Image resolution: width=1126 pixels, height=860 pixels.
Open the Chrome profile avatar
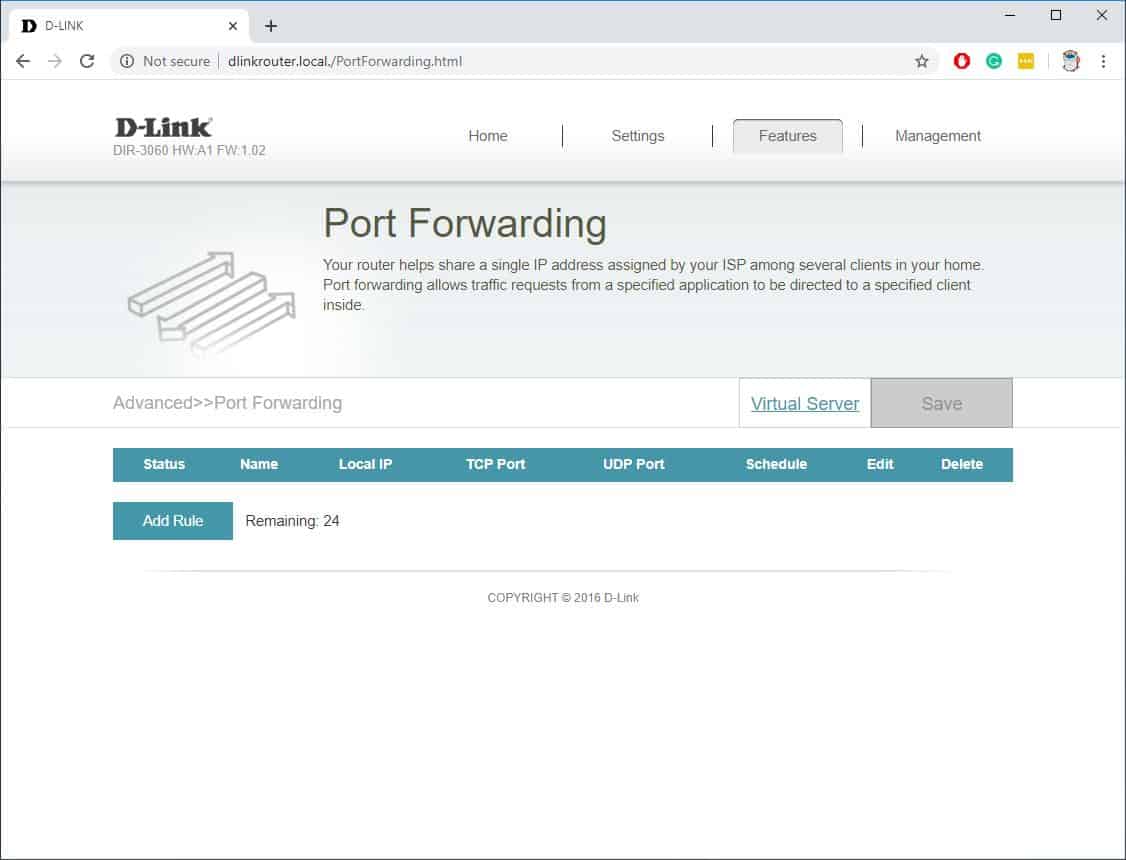point(1071,61)
